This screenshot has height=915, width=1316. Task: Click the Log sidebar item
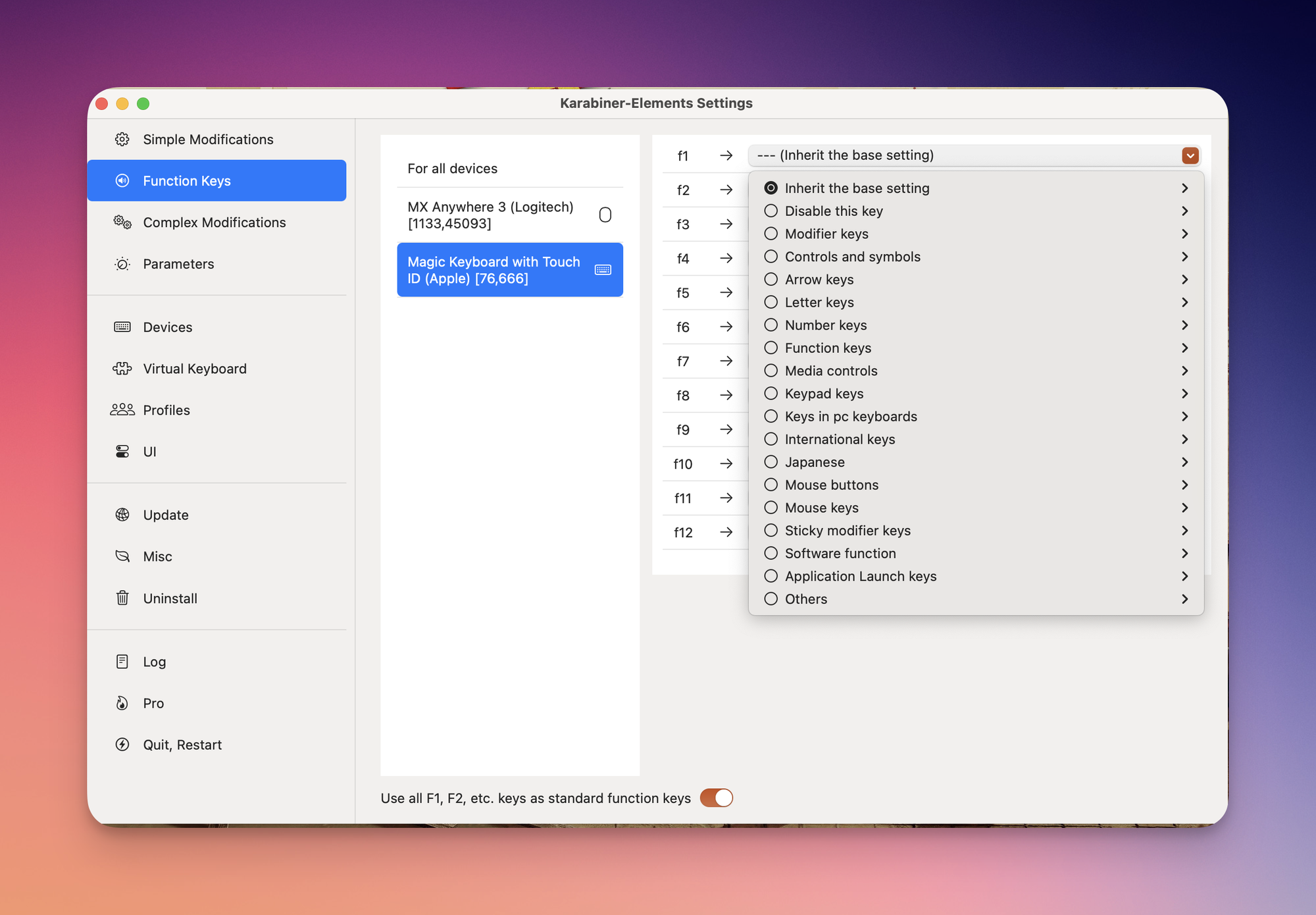pos(155,662)
